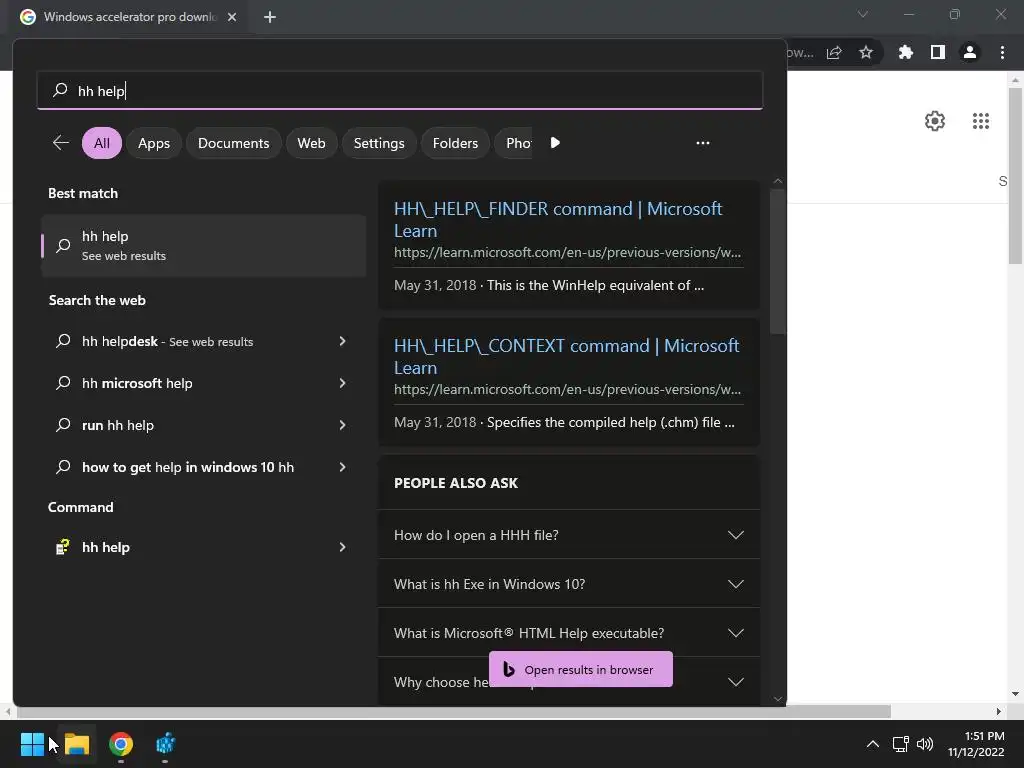Open best match hh help web result
Viewport: 1024px width, 768px height.
pos(204,246)
